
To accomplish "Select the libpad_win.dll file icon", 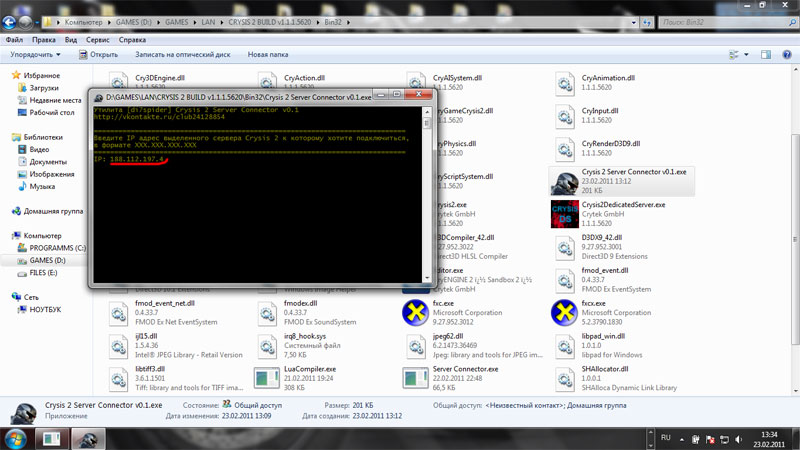I will point(564,346).
